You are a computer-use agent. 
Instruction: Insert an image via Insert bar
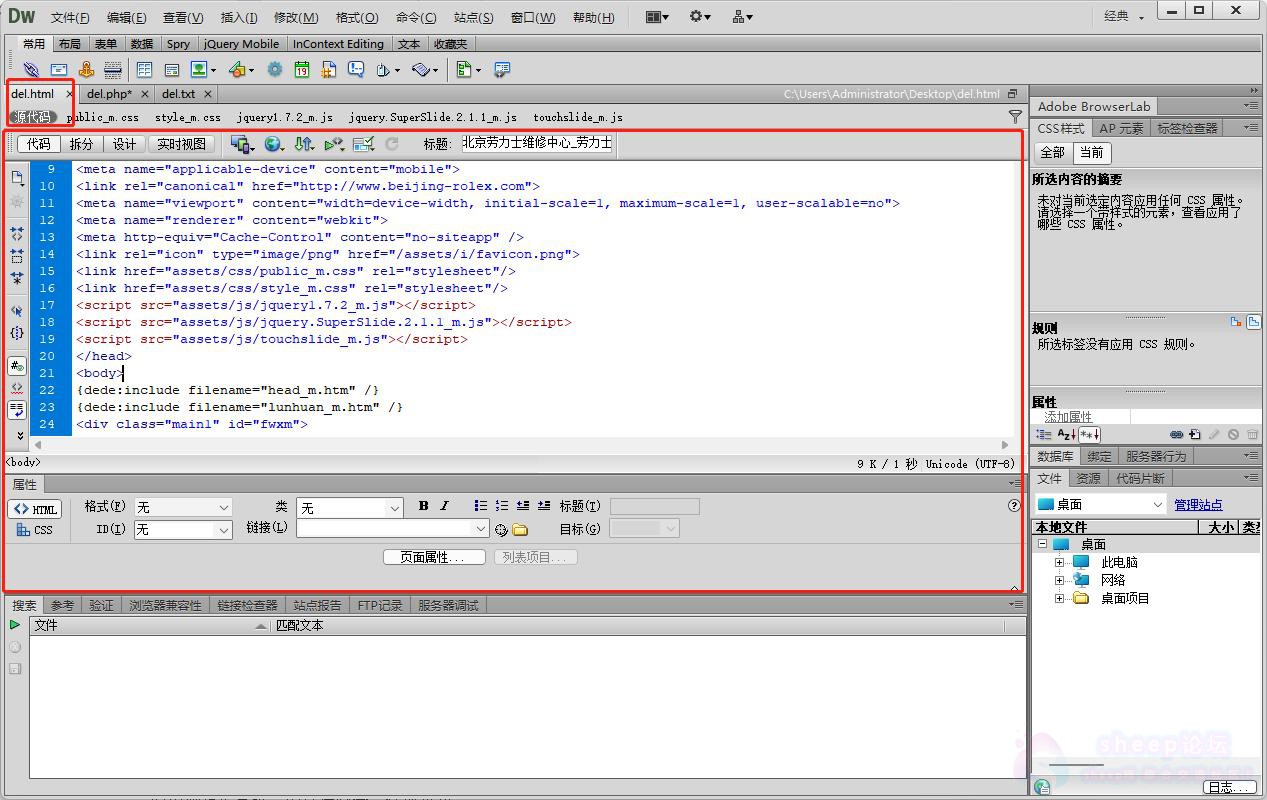pyautogui.click(x=199, y=70)
